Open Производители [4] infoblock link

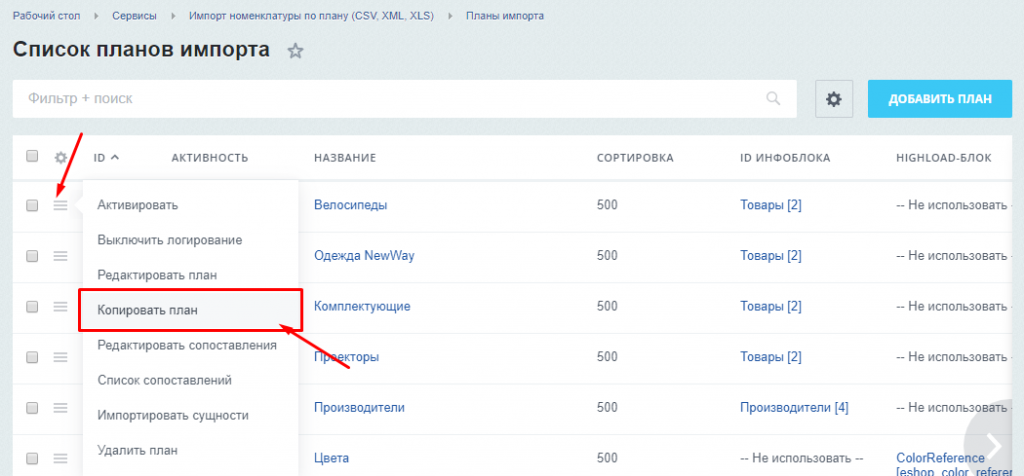(x=794, y=407)
